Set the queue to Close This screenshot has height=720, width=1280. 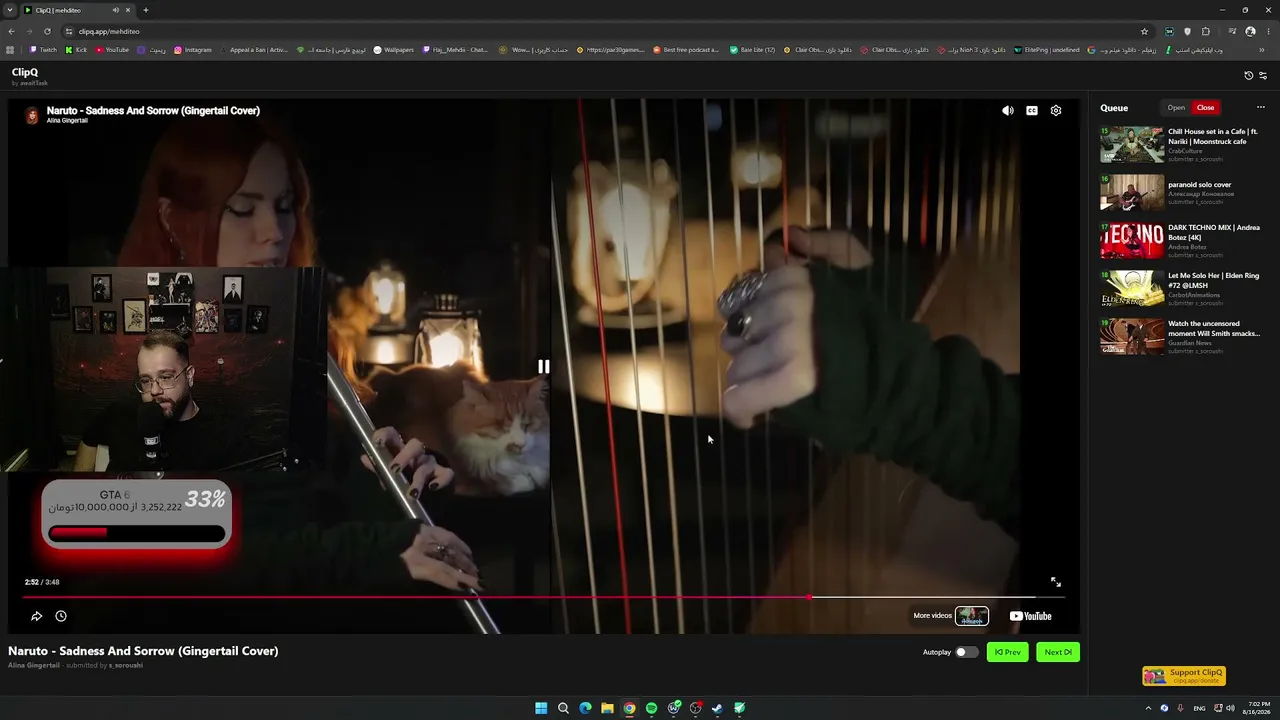tap(1205, 108)
